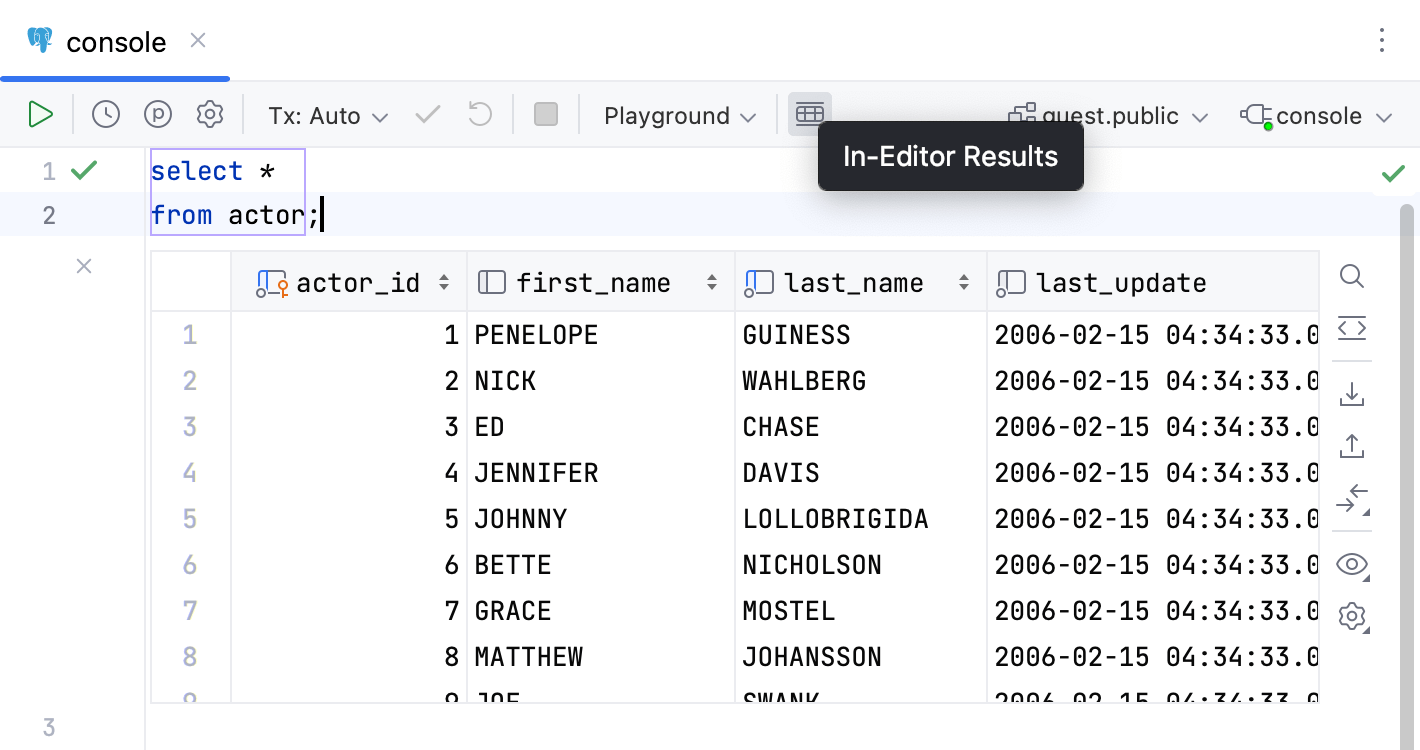Sort results by the actor_id column arrows
Image resolution: width=1420 pixels, height=750 pixels.
(443, 282)
